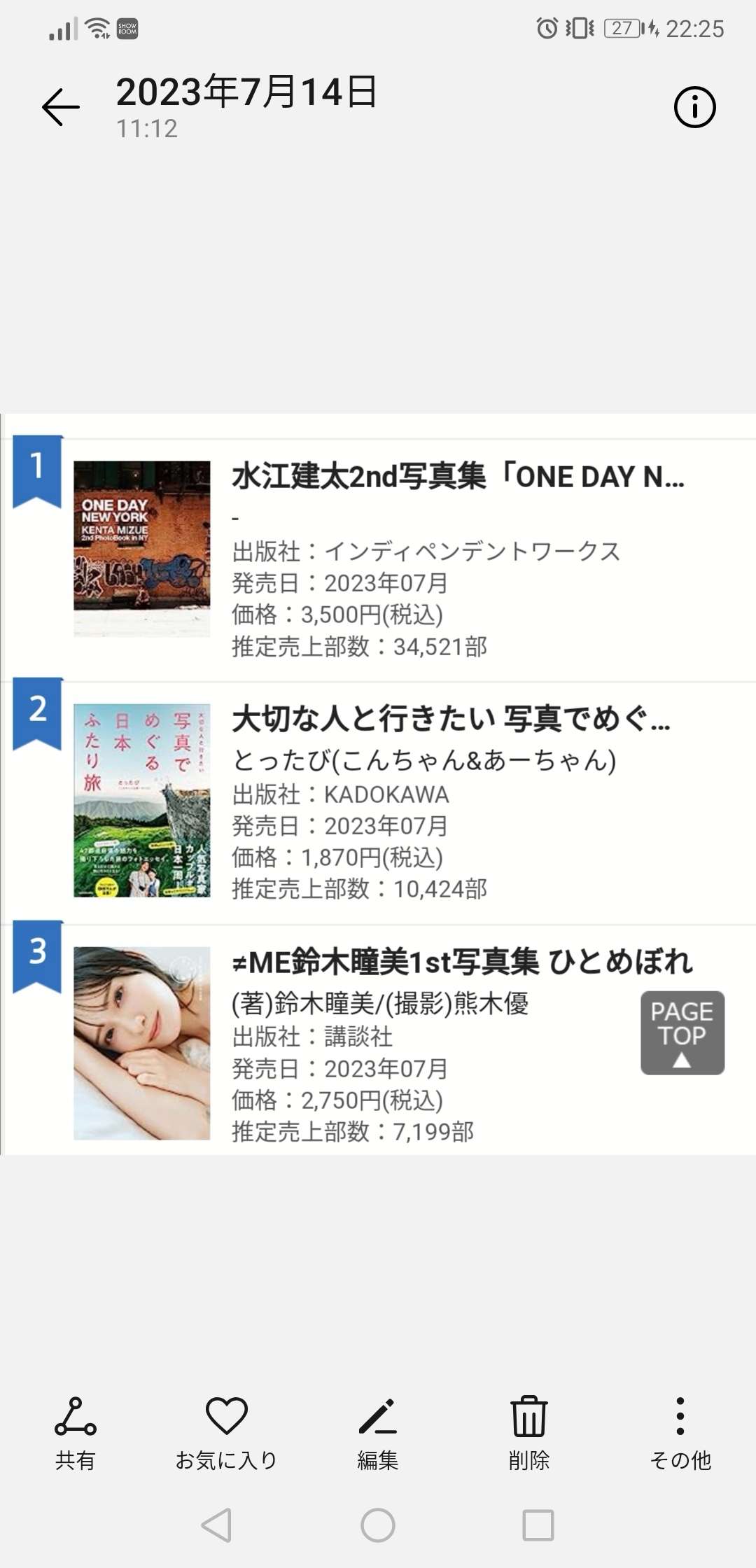Tap the rank 3 blue ribbon badge
The image size is (756, 1568).
point(38,954)
